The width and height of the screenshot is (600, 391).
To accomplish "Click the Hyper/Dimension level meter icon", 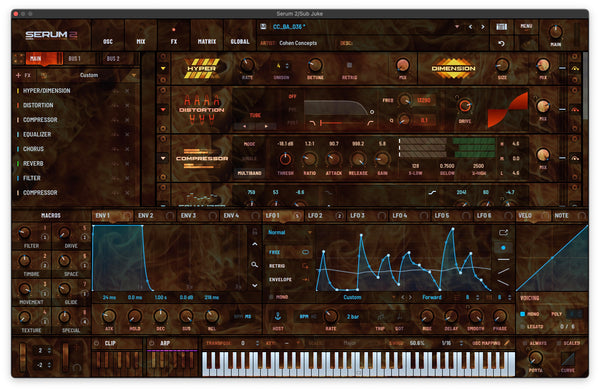I will point(575,68).
